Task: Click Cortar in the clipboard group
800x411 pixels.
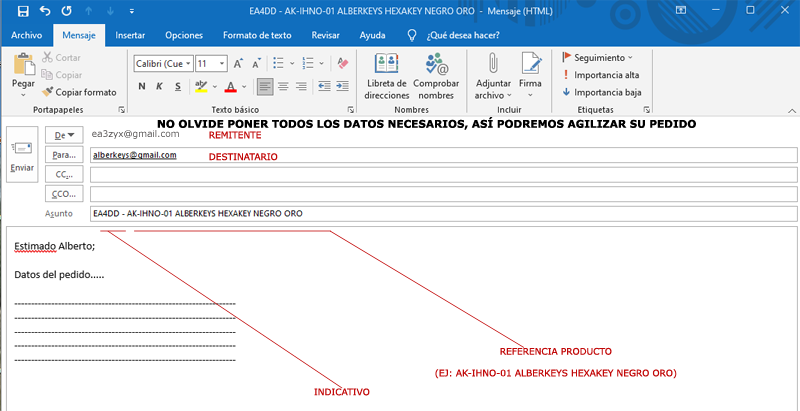Action: [x=61, y=58]
